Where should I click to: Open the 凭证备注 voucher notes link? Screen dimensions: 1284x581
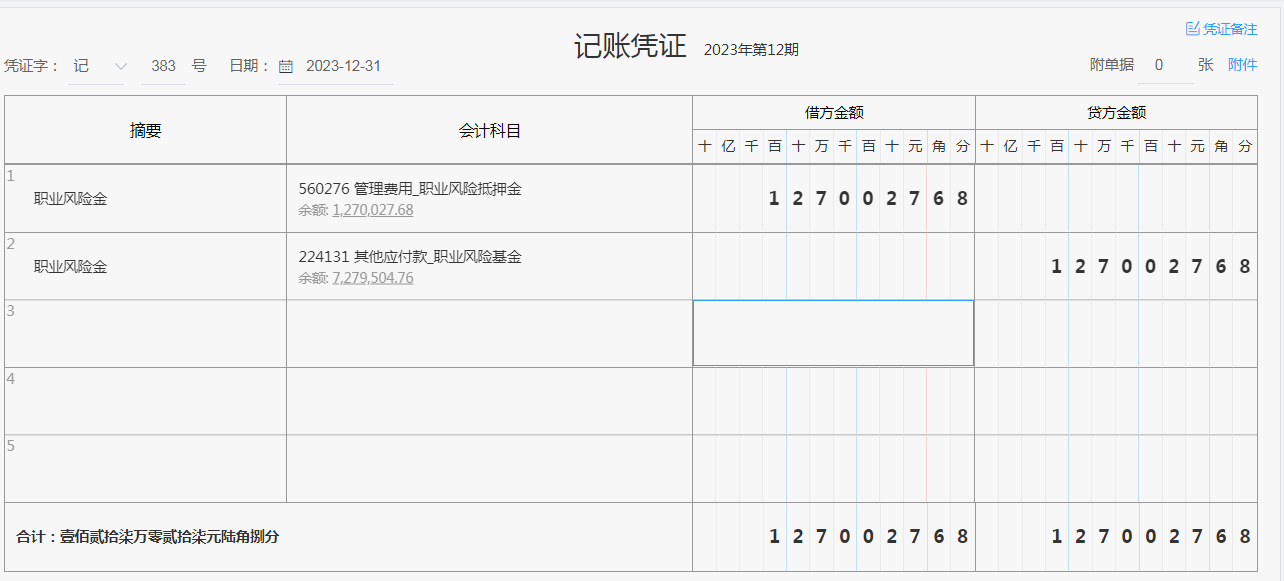coord(1229,29)
